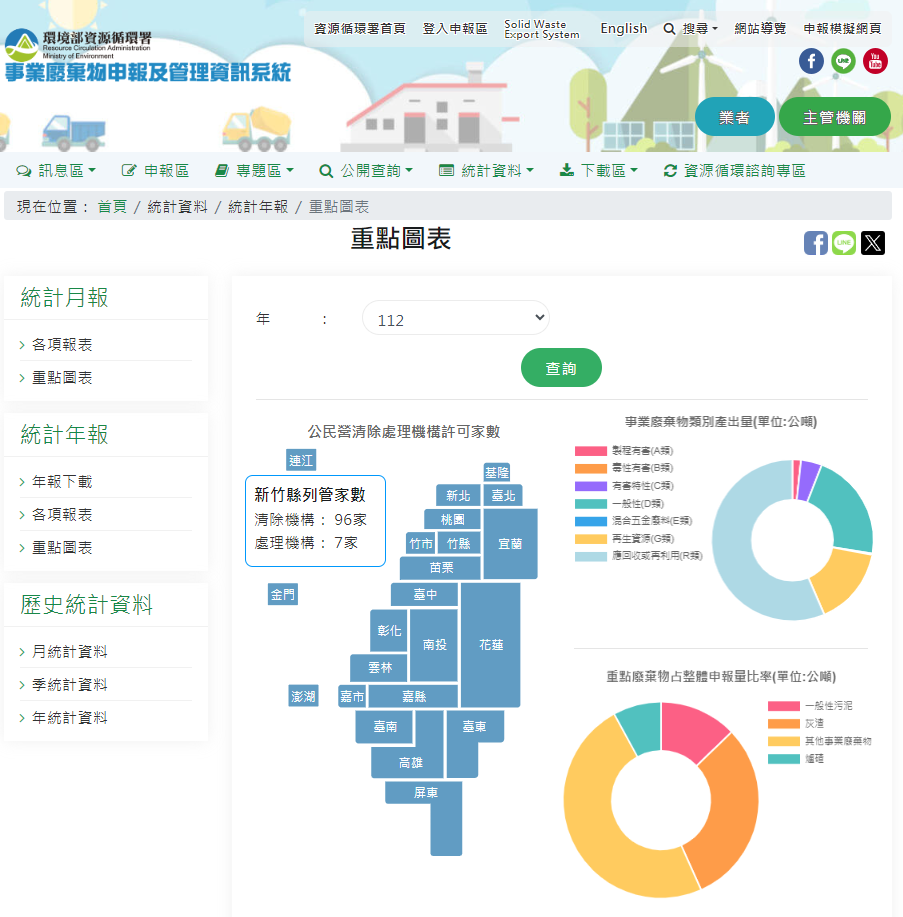Open the Facebook page via top-right icon
The width and height of the screenshot is (903, 917).
click(811, 61)
